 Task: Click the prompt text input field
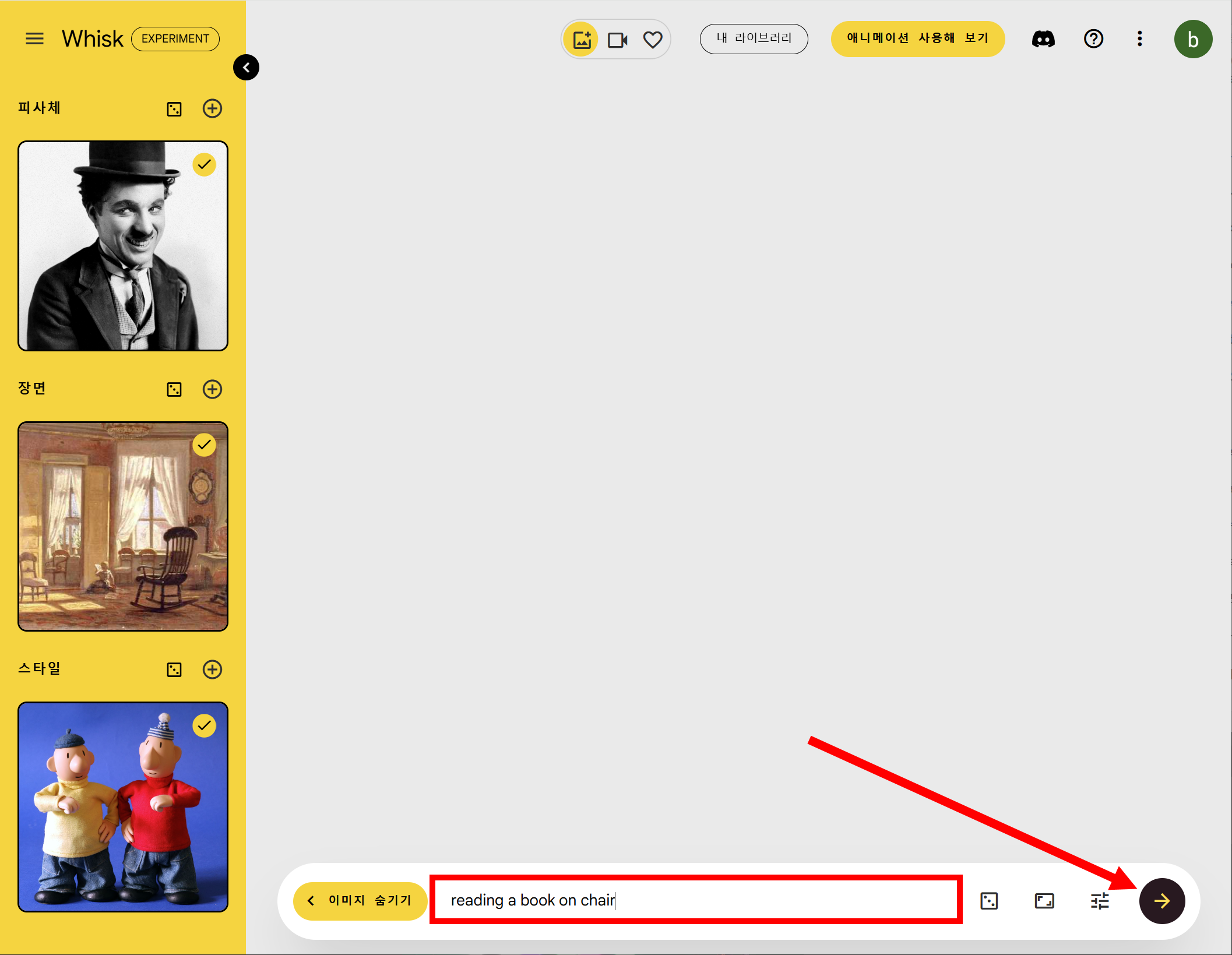(695, 900)
